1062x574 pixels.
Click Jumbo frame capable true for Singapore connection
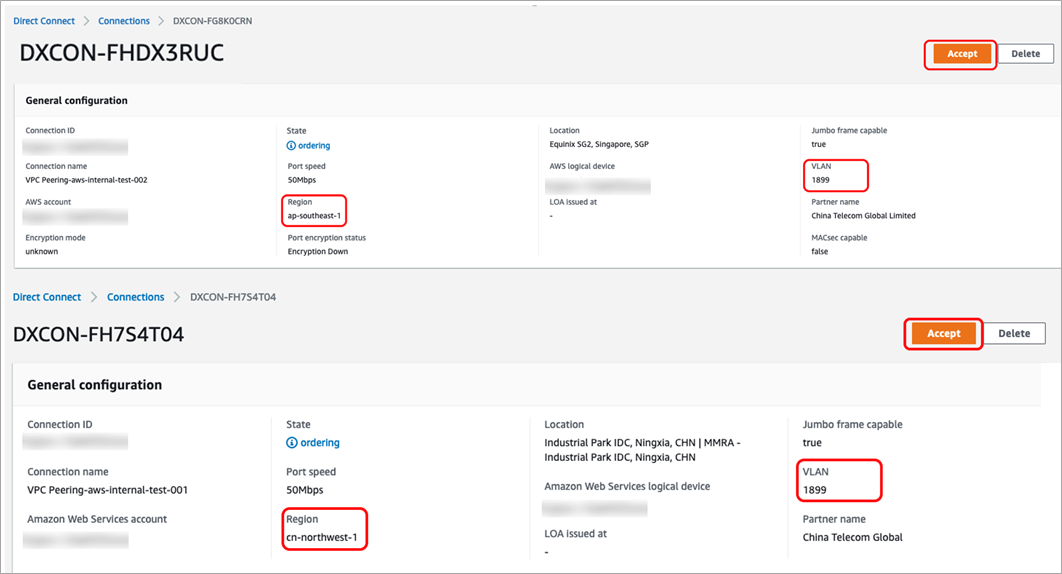[x=818, y=144]
